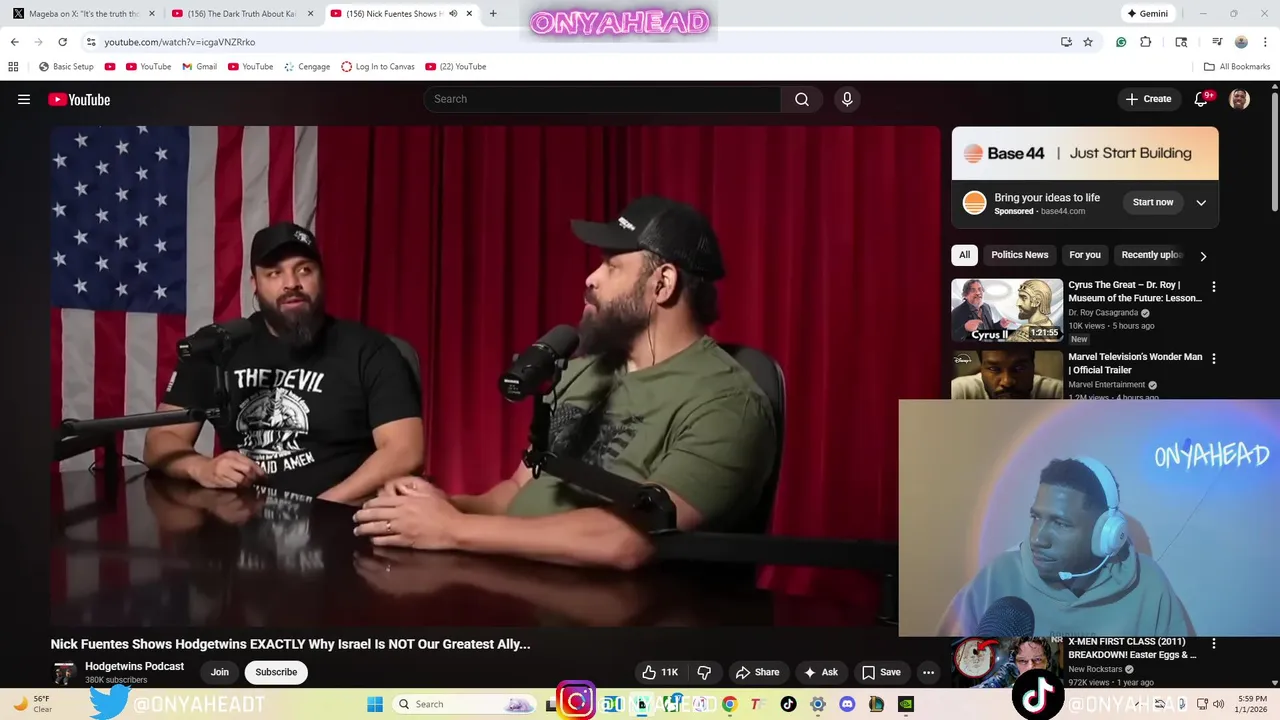The width and height of the screenshot is (1280, 720).
Task: Close The Dark Truth About tab
Action: pyautogui.click(x=310, y=14)
